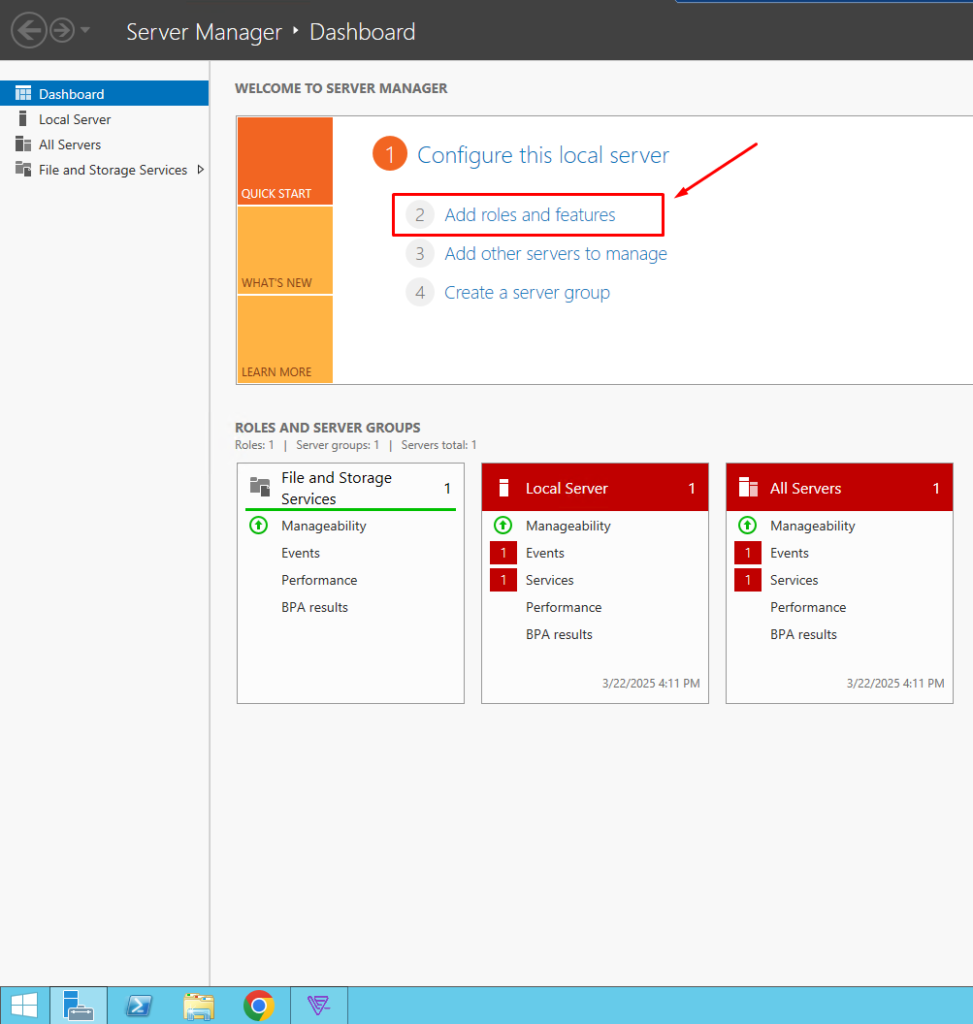The height and width of the screenshot is (1024, 973).
Task: Launch PowerShell from the taskbar
Action: (x=138, y=1005)
